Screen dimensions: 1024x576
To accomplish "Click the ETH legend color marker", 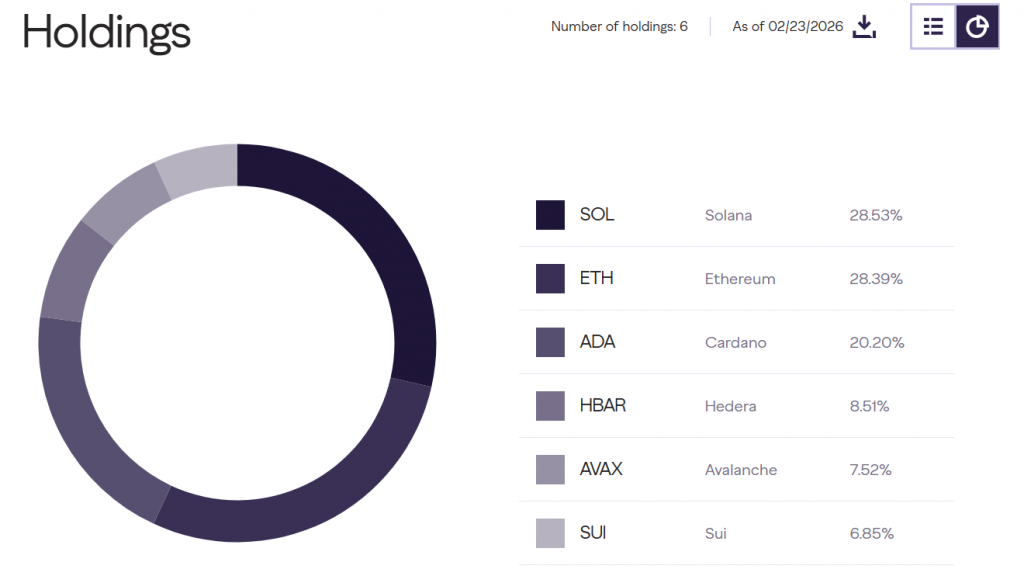I will [x=550, y=278].
